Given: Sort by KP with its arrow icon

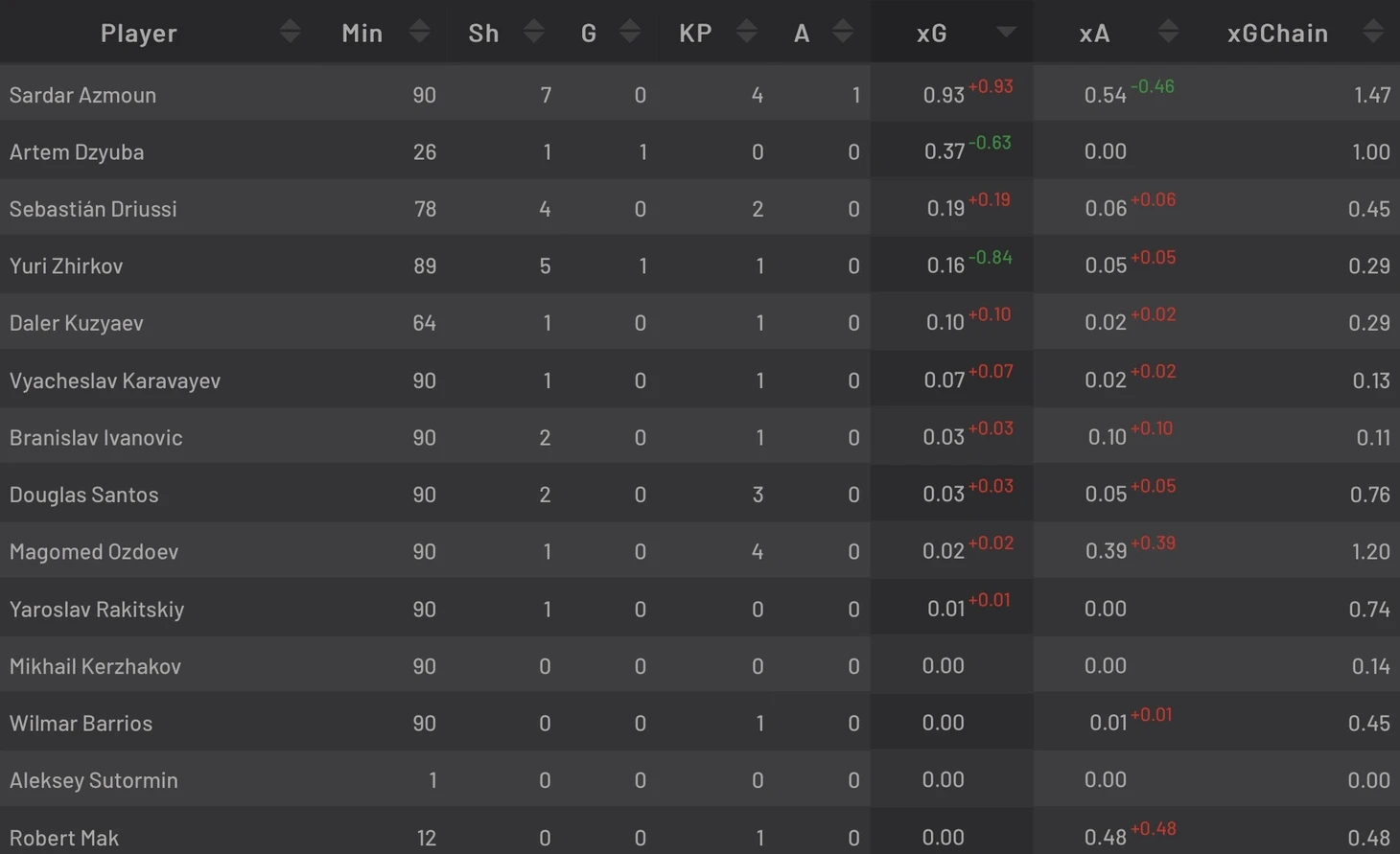Looking at the screenshot, I should pos(747,33).
